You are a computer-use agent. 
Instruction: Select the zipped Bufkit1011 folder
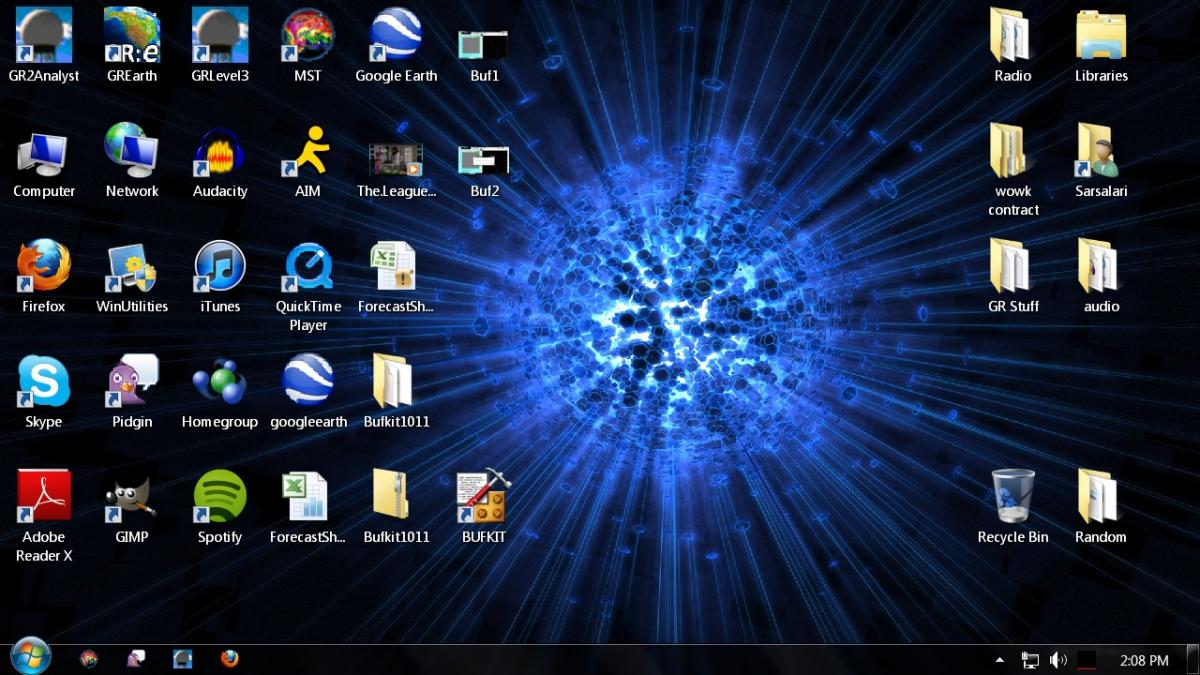pos(396,507)
